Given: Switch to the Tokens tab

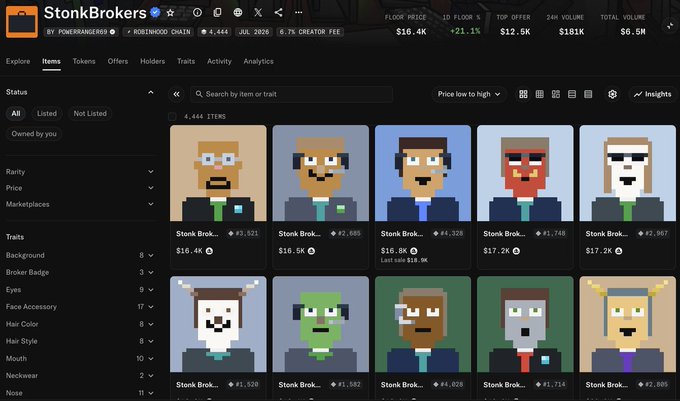Looking at the screenshot, I should (84, 62).
